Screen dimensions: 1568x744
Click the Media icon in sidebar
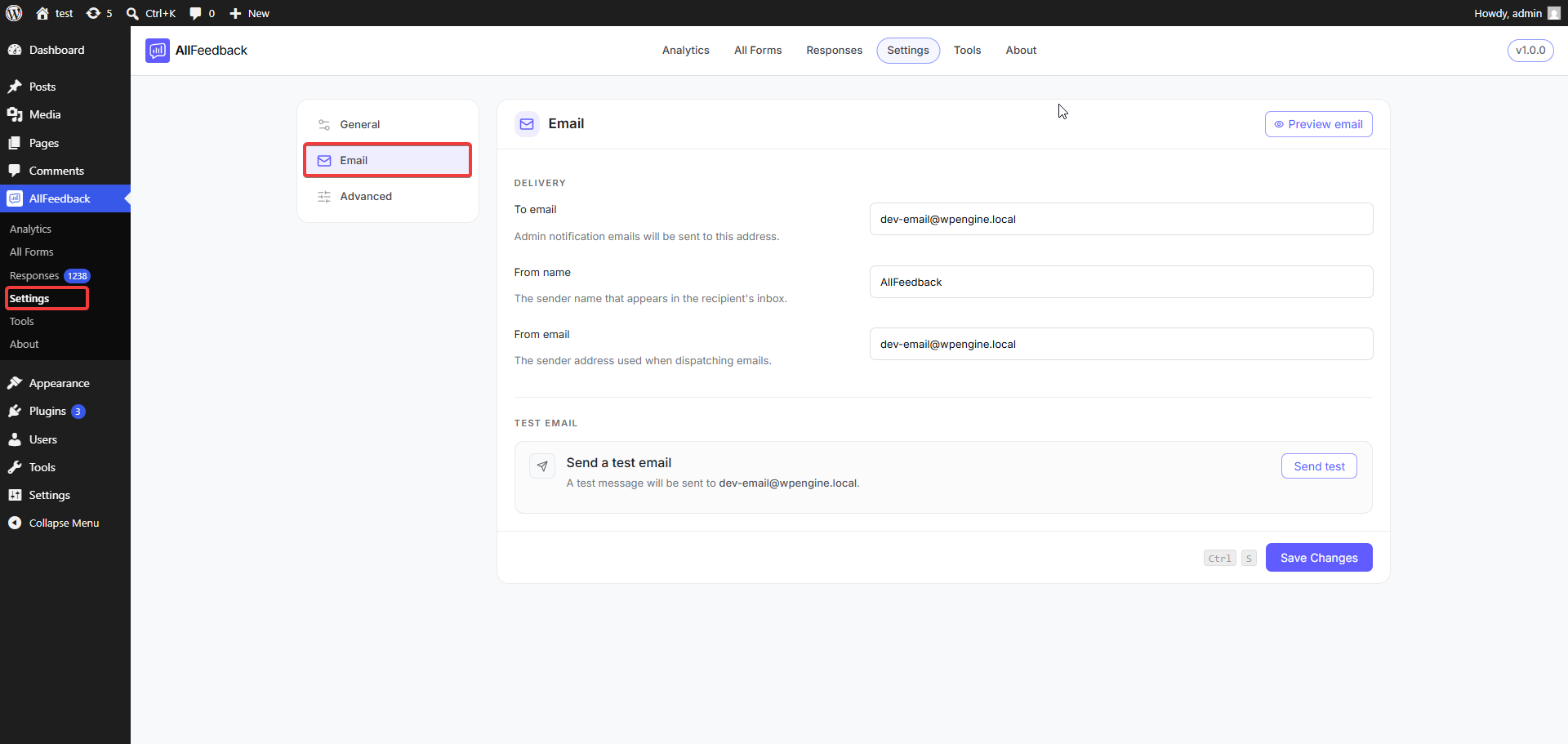(x=15, y=114)
